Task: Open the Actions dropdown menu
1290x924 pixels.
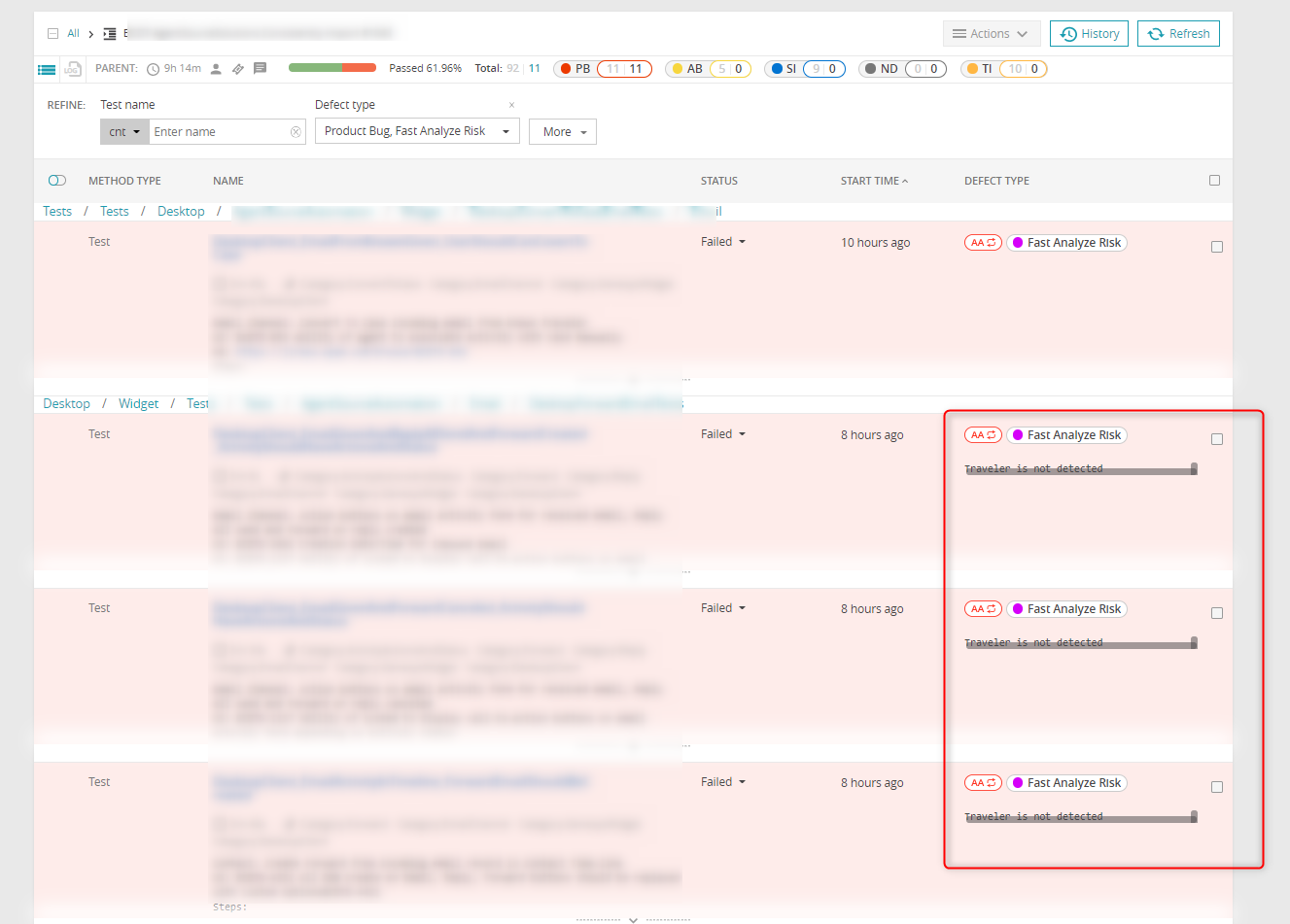Action: point(992,34)
